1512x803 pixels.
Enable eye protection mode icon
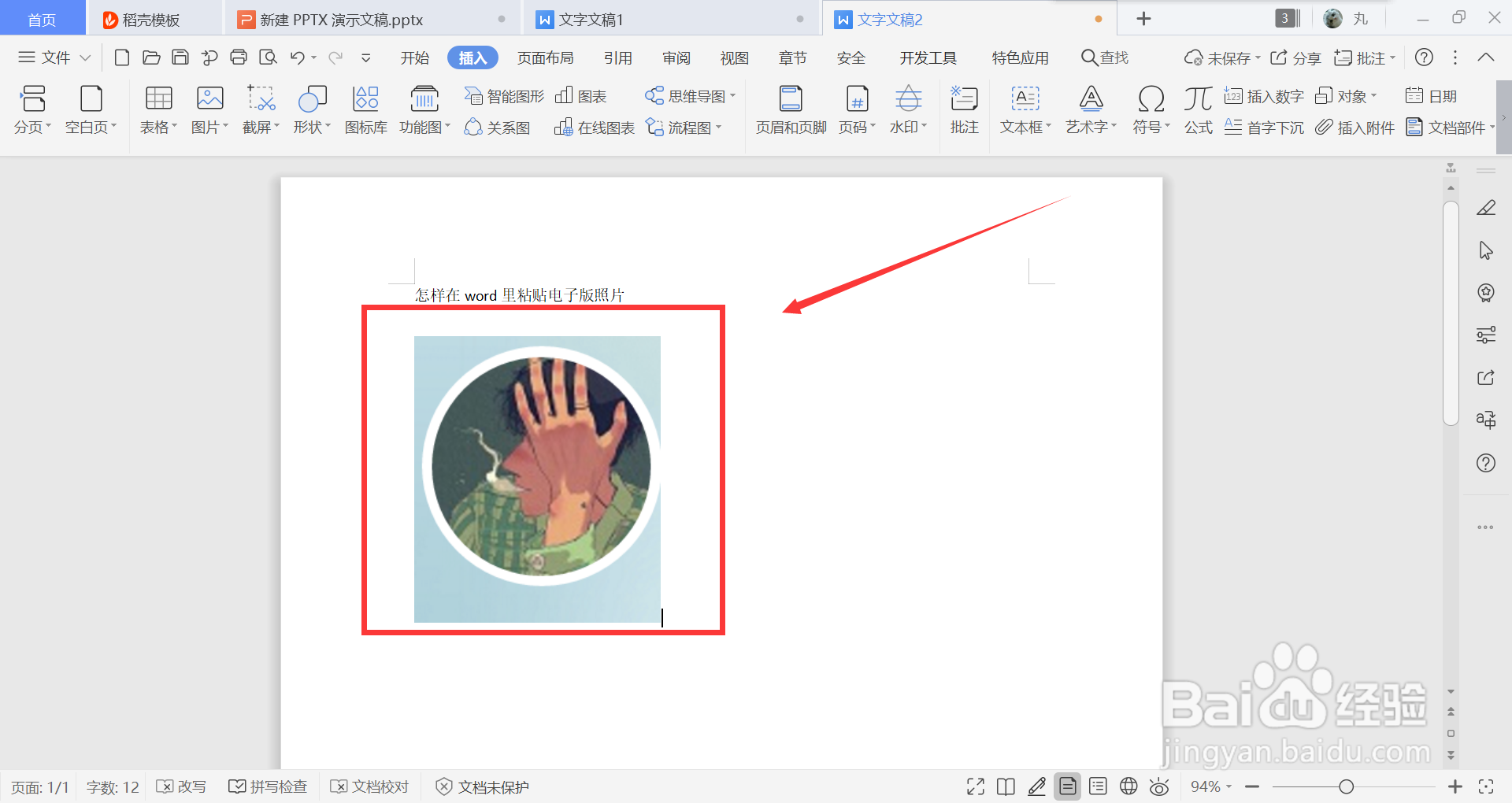(1159, 786)
